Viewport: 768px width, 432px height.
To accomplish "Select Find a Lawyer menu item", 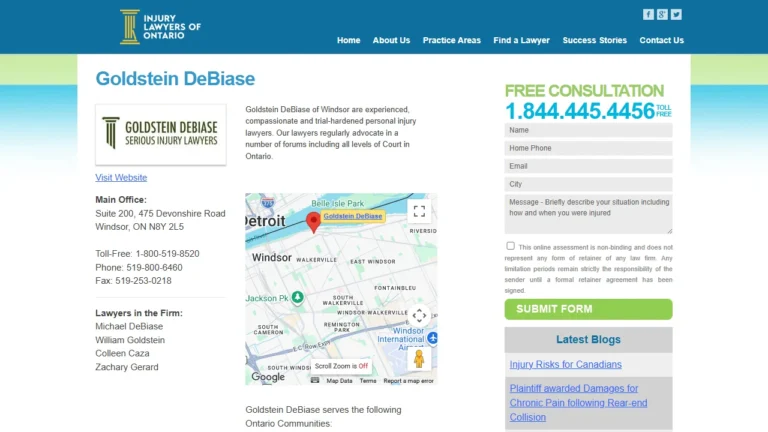I will pos(521,40).
